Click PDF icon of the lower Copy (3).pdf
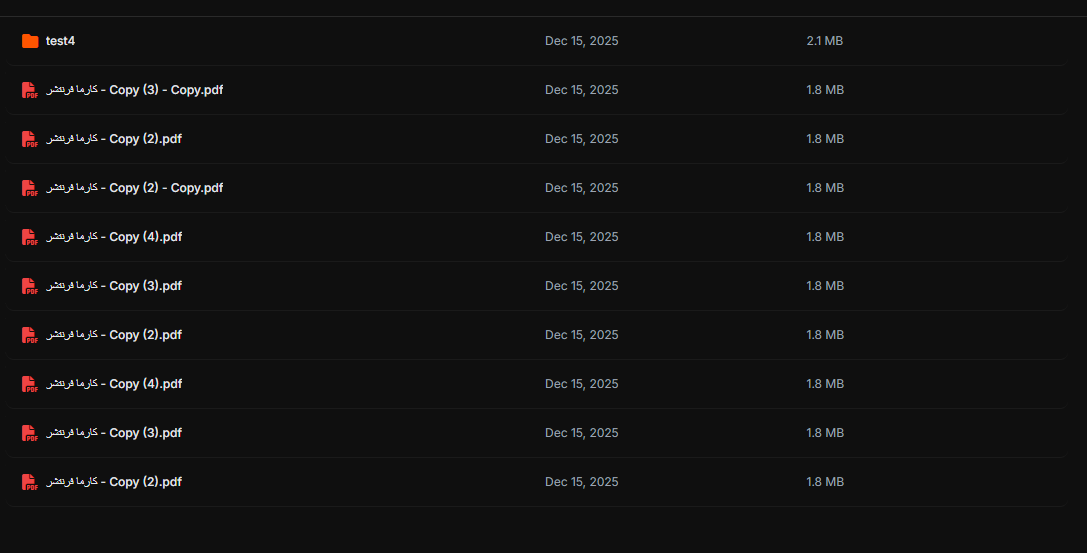1087x553 pixels. 30,432
